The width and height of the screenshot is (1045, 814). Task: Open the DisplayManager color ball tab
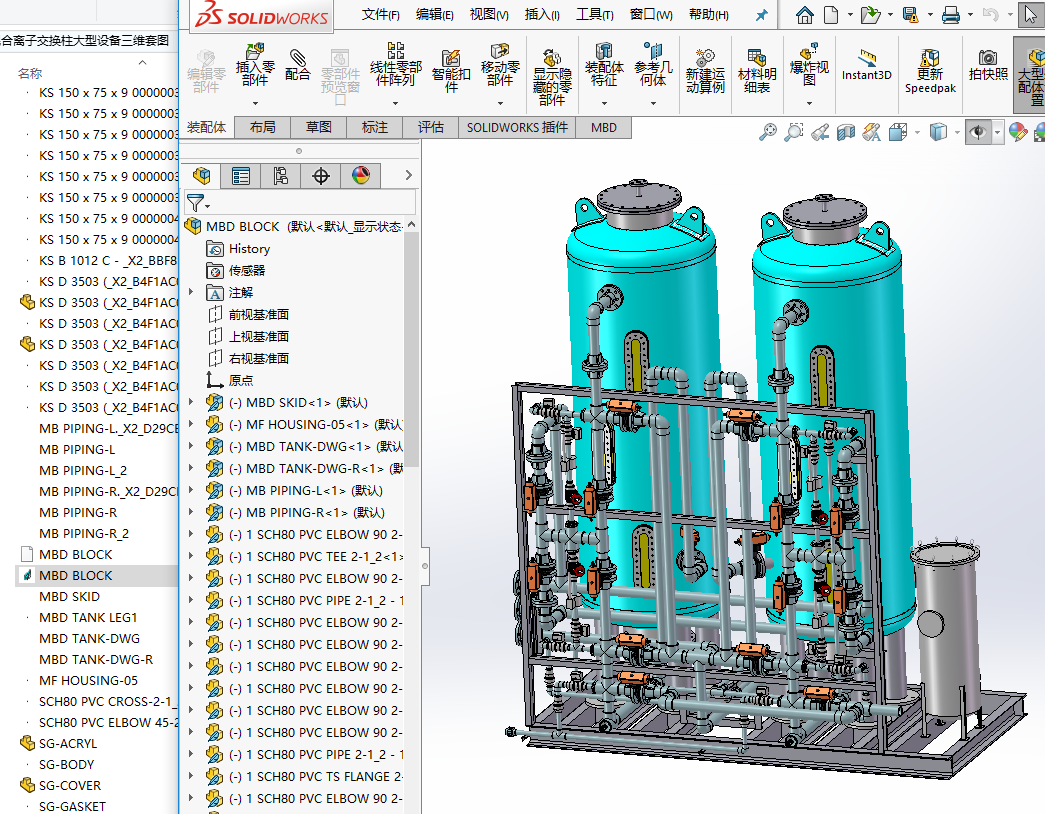[x=361, y=176]
